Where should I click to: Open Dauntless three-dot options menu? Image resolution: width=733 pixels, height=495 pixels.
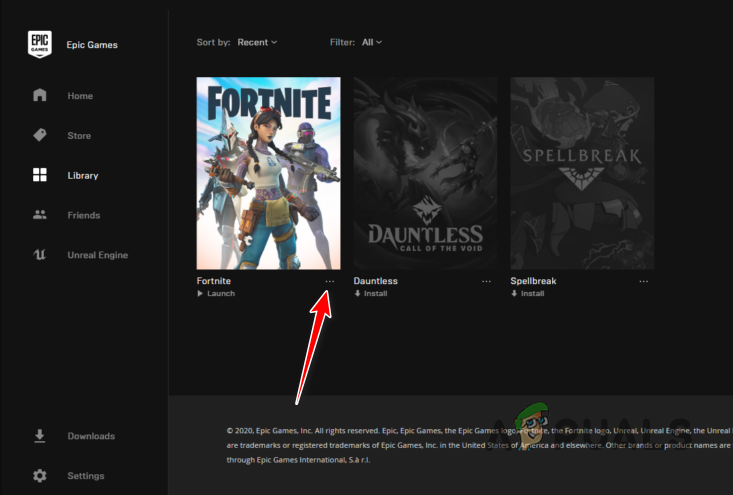click(x=486, y=281)
